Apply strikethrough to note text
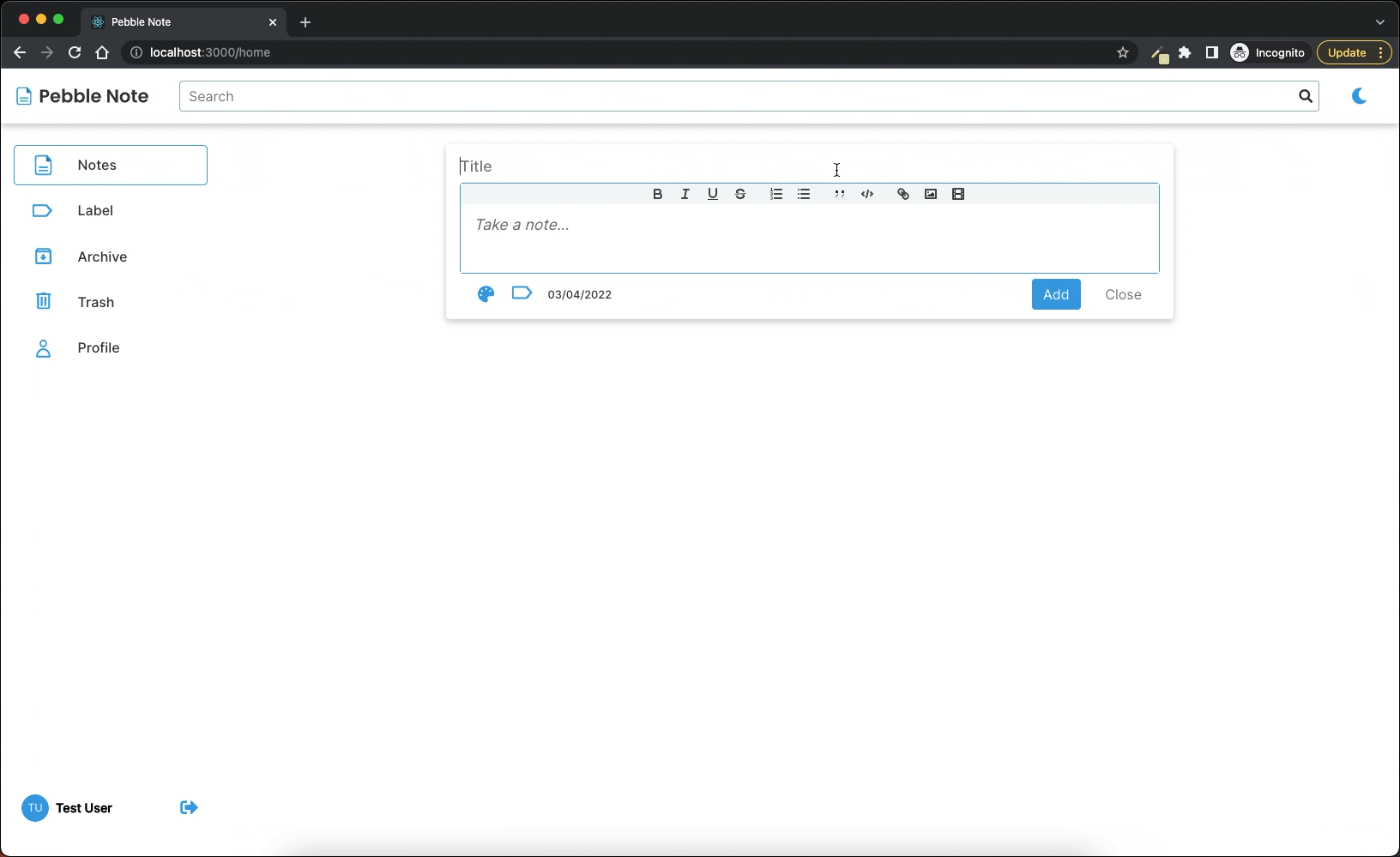Image resolution: width=1400 pixels, height=857 pixels. click(739, 194)
